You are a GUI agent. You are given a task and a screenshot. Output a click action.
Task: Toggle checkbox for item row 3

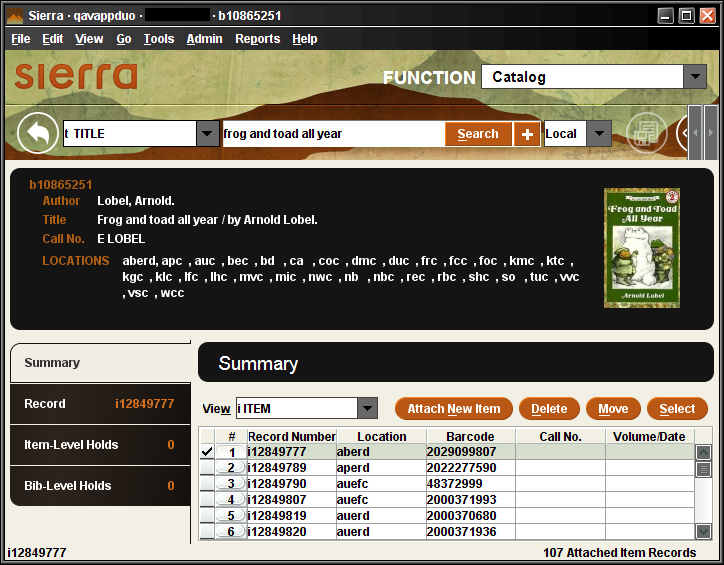(207, 484)
